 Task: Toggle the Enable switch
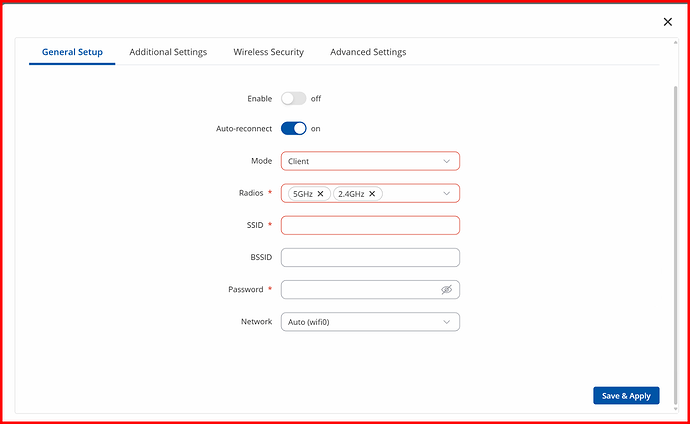pos(294,99)
